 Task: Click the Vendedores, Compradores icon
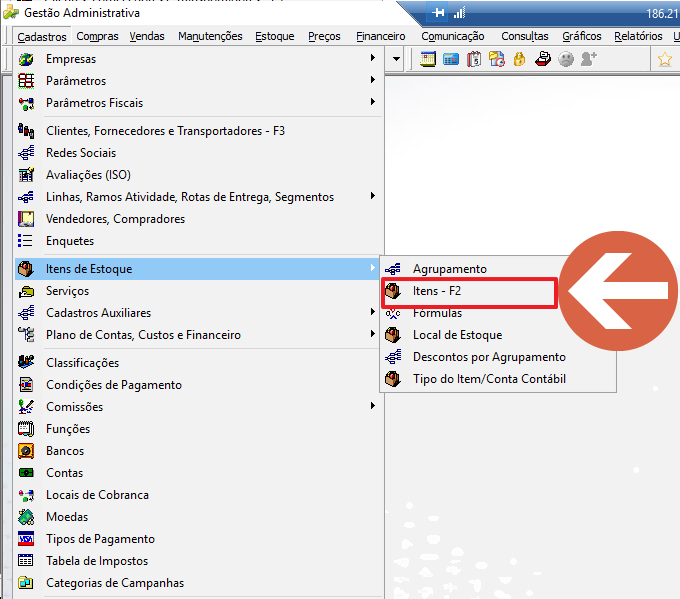[26, 219]
